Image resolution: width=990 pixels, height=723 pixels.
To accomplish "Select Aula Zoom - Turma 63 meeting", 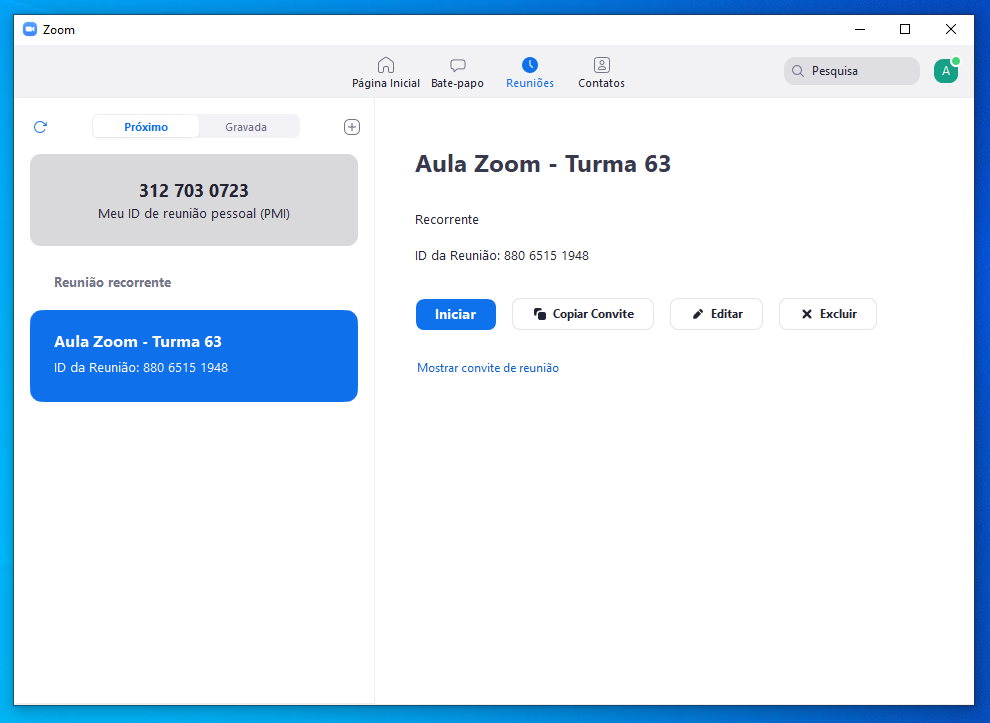I will tap(194, 355).
